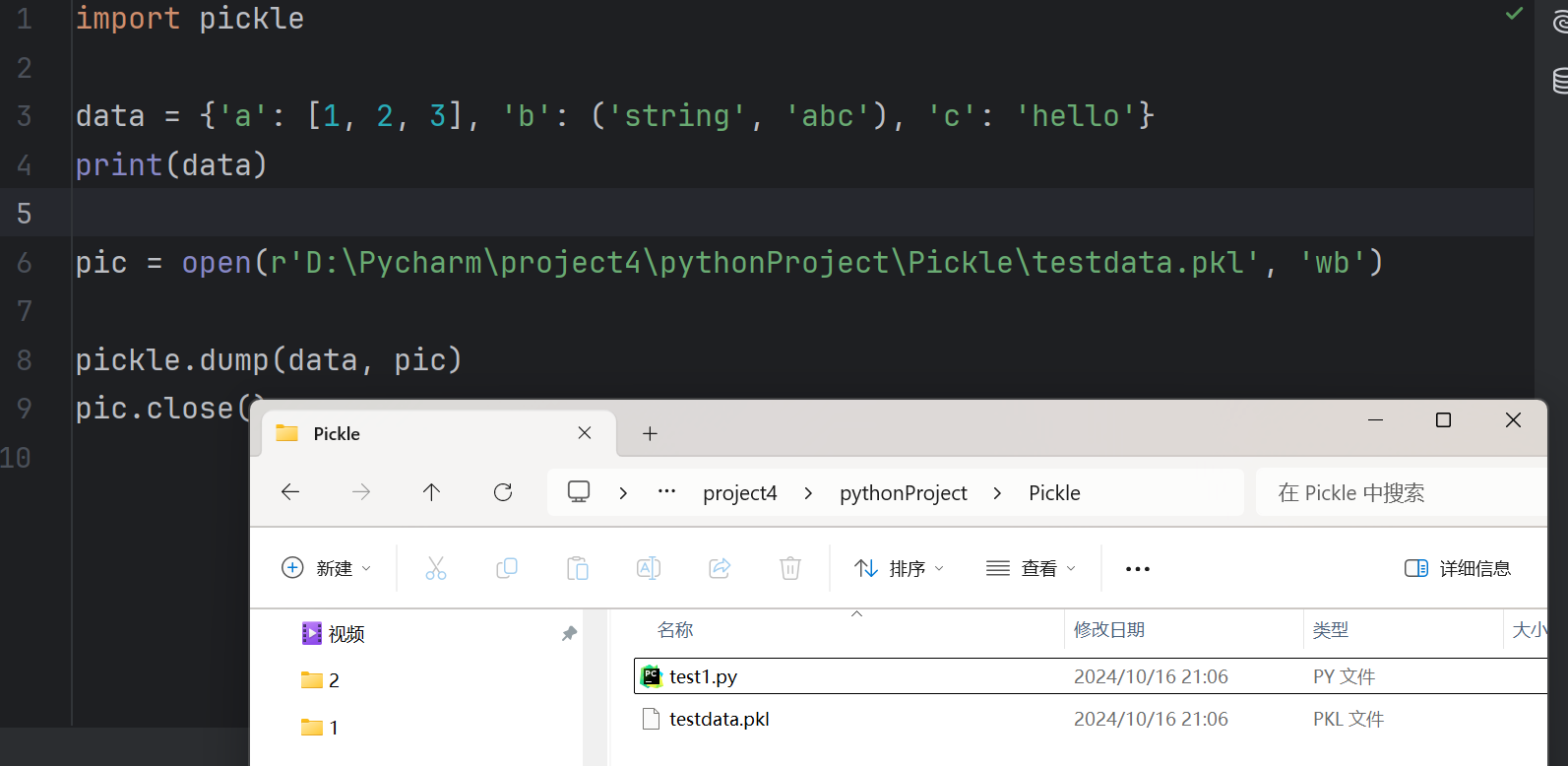Open folder 2 in sidebar

pyautogui.click(x=321, y=680)
